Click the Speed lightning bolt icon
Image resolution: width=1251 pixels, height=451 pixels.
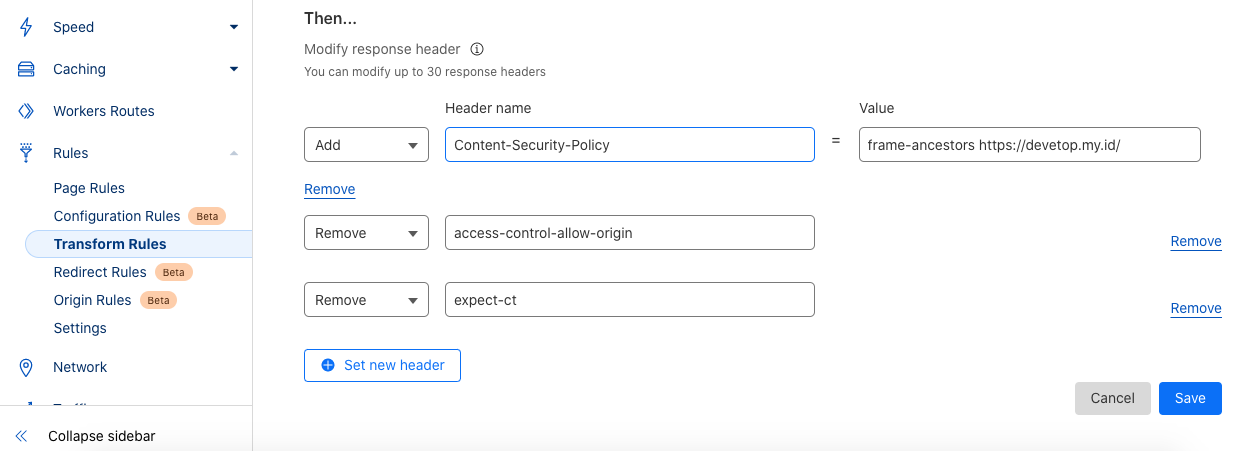tap(26, 27)
